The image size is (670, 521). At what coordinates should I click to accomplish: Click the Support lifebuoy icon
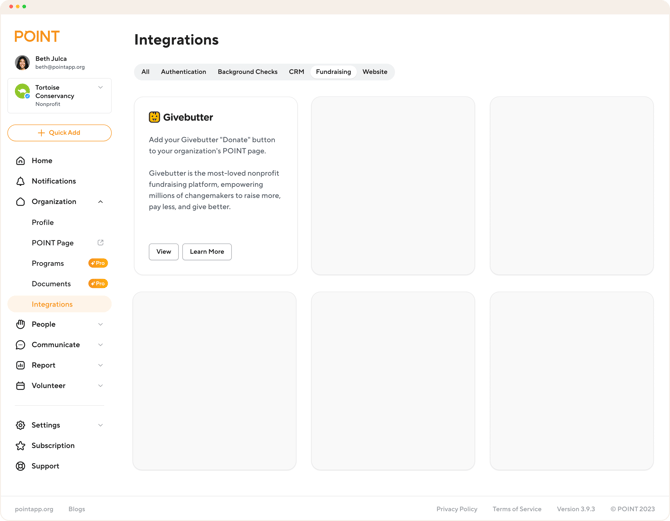20,466
